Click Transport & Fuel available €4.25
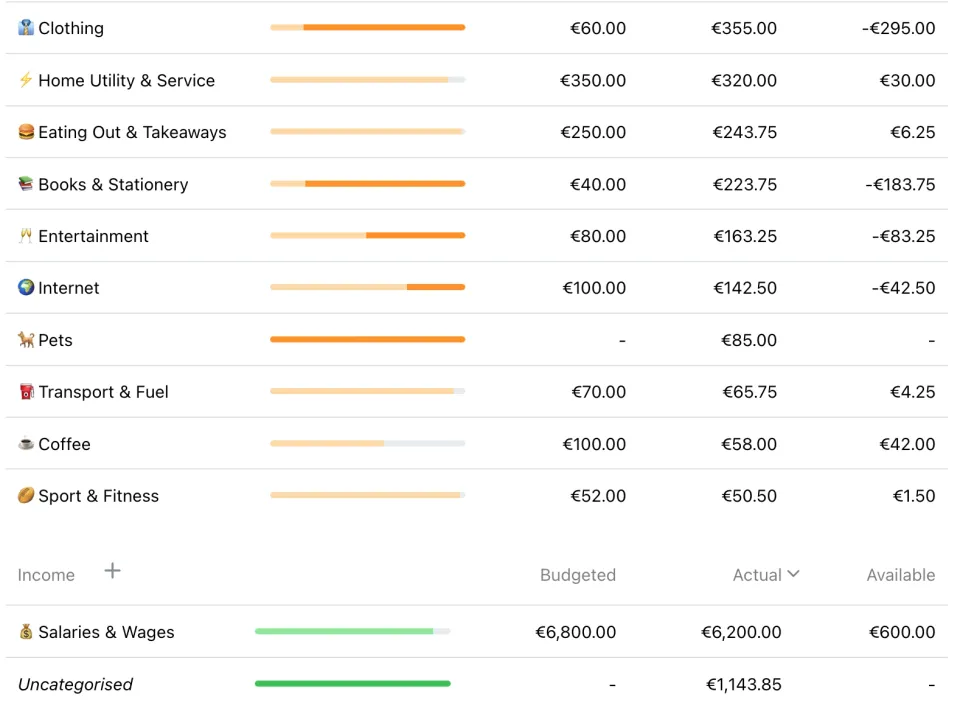 pyautogui.click(x=912, y=392)
